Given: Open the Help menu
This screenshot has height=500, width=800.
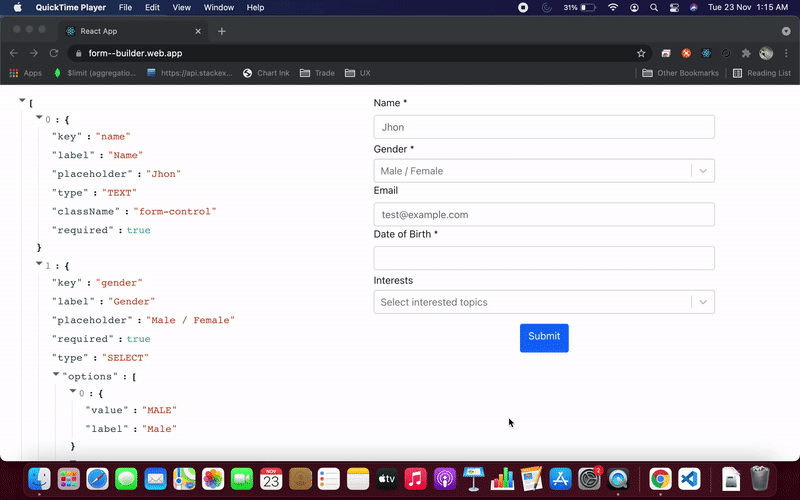Looking at the screenshot, I should tap(256, 8).
